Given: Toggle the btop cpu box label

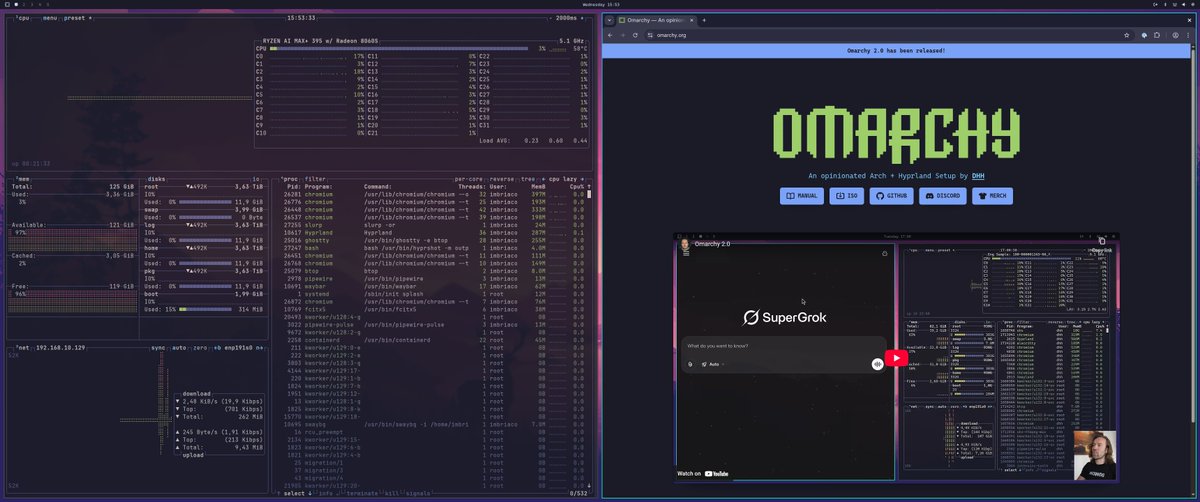Looking at the screenshot, I should pos(24,17).
